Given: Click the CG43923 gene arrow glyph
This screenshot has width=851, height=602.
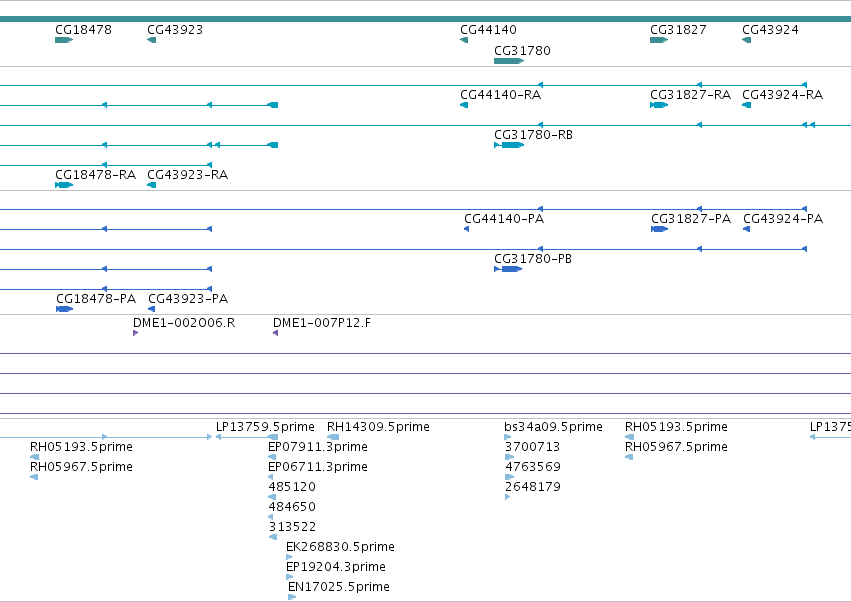Looking at the screenshot, I should [x=151, y=40].
